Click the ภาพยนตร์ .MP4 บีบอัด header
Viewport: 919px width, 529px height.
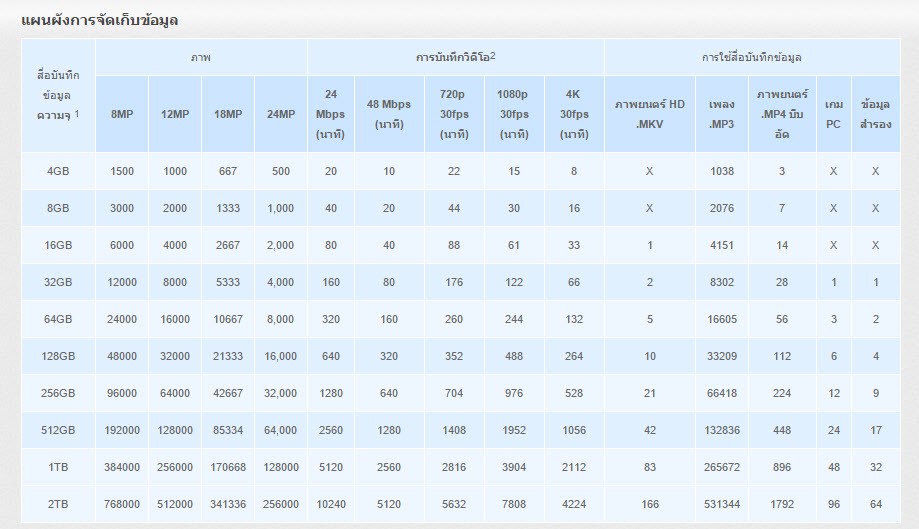[x=782, y=114]
